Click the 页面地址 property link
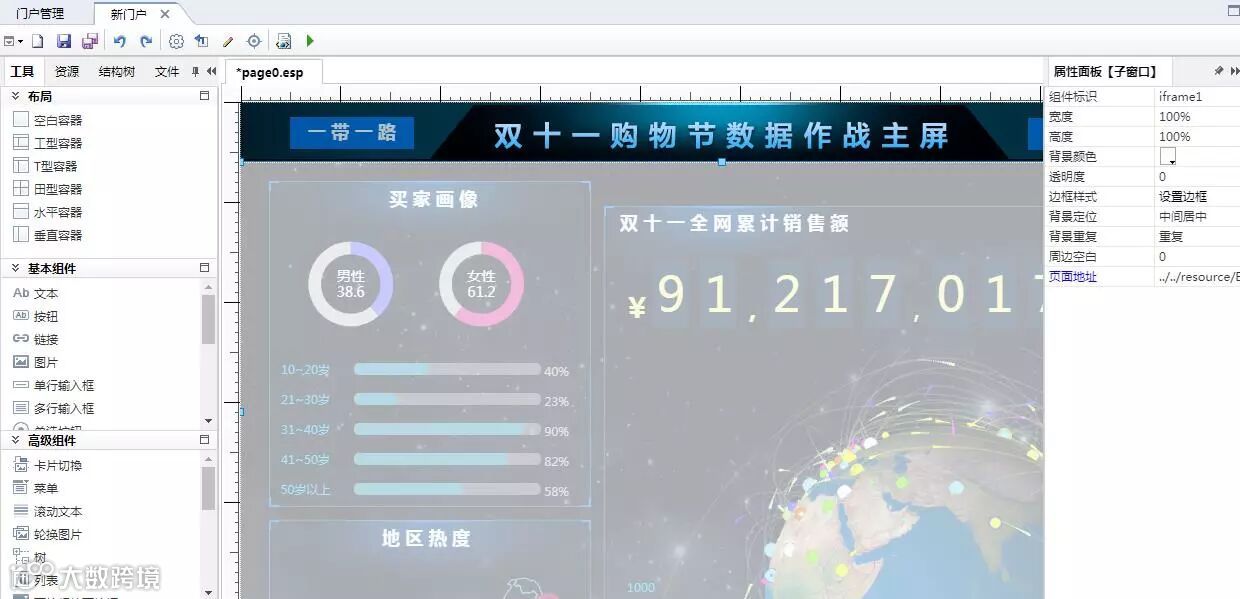This screenshot has width=1240, height=599. tap(1072, 277)
